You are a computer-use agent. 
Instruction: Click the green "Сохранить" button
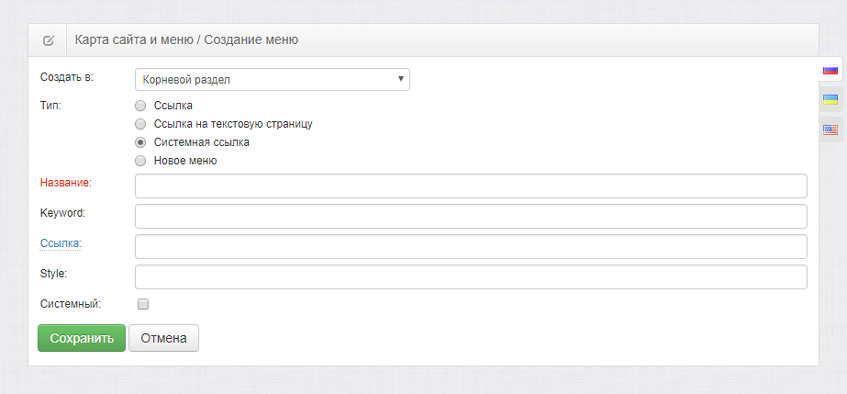(82, 338)
